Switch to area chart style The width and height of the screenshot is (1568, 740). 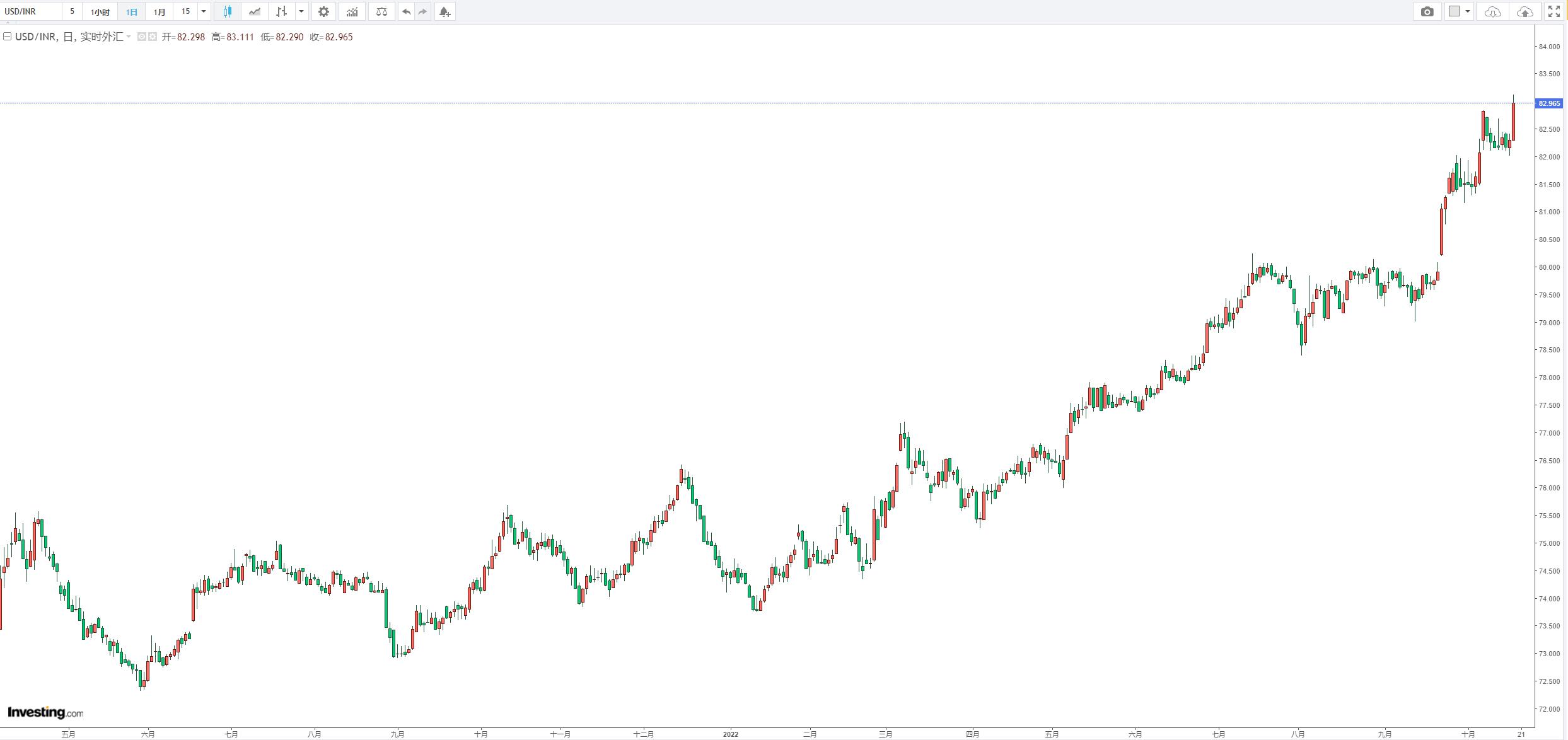[x=254, y=11]
